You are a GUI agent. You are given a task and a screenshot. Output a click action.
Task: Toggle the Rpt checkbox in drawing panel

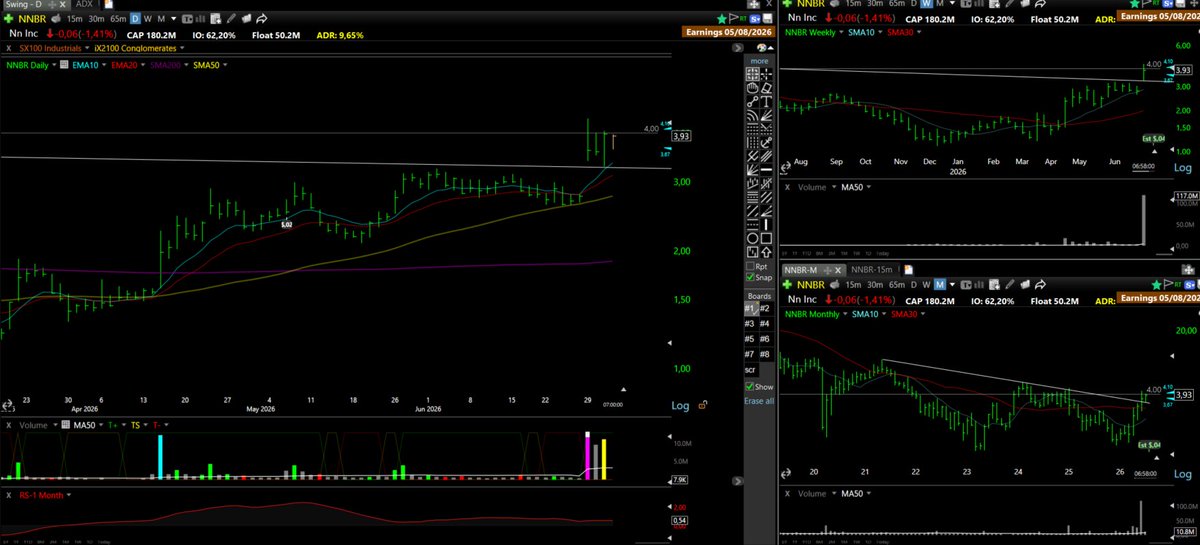(x=750, y=266)
